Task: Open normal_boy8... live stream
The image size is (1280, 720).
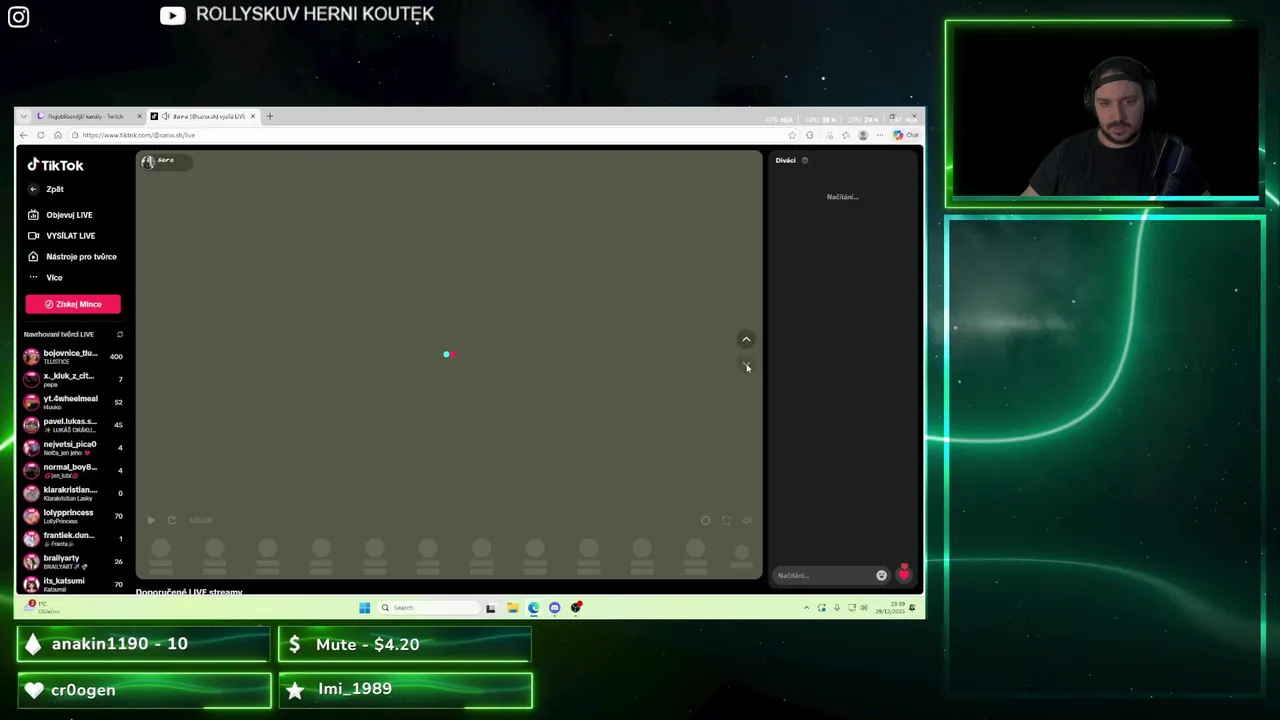Action: [73, 470]
